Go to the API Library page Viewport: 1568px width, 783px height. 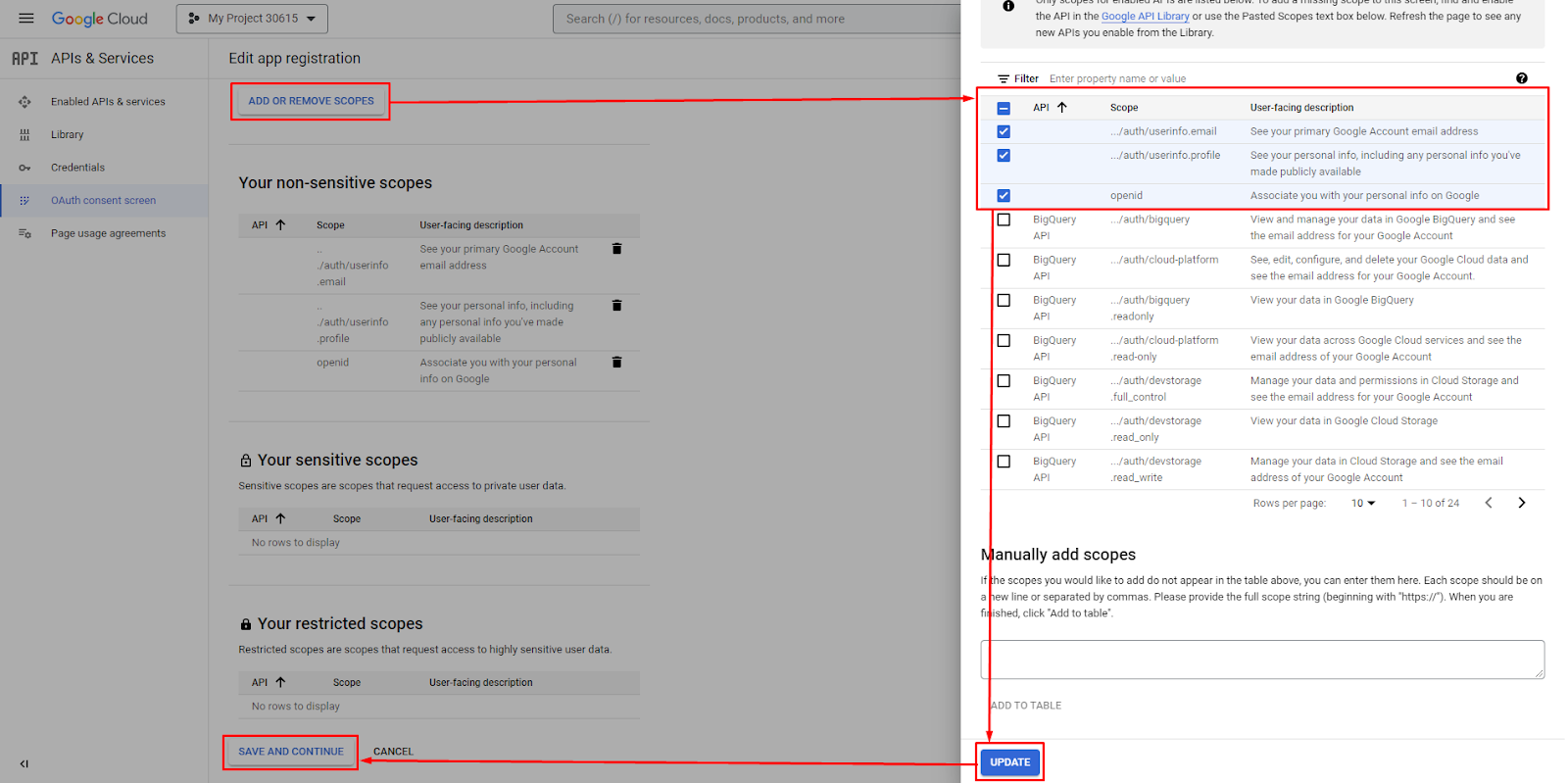click(x=68, y=135)
